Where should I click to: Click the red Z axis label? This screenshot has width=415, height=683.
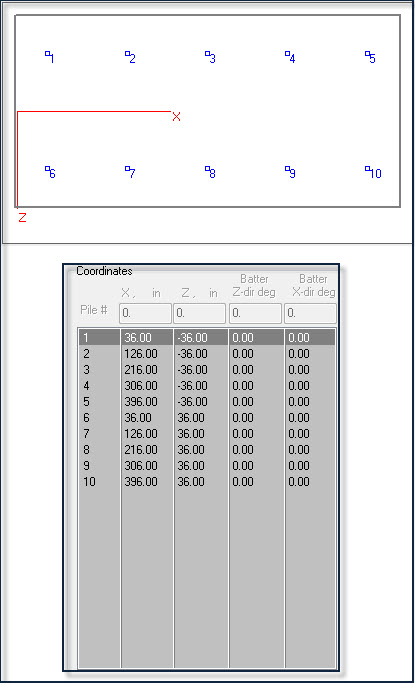coord(22,217)
